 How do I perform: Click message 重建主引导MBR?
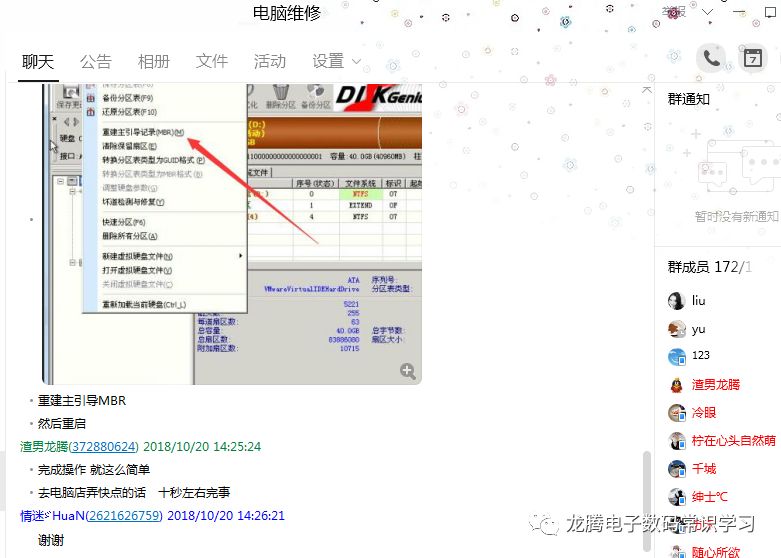click(82, 401)
